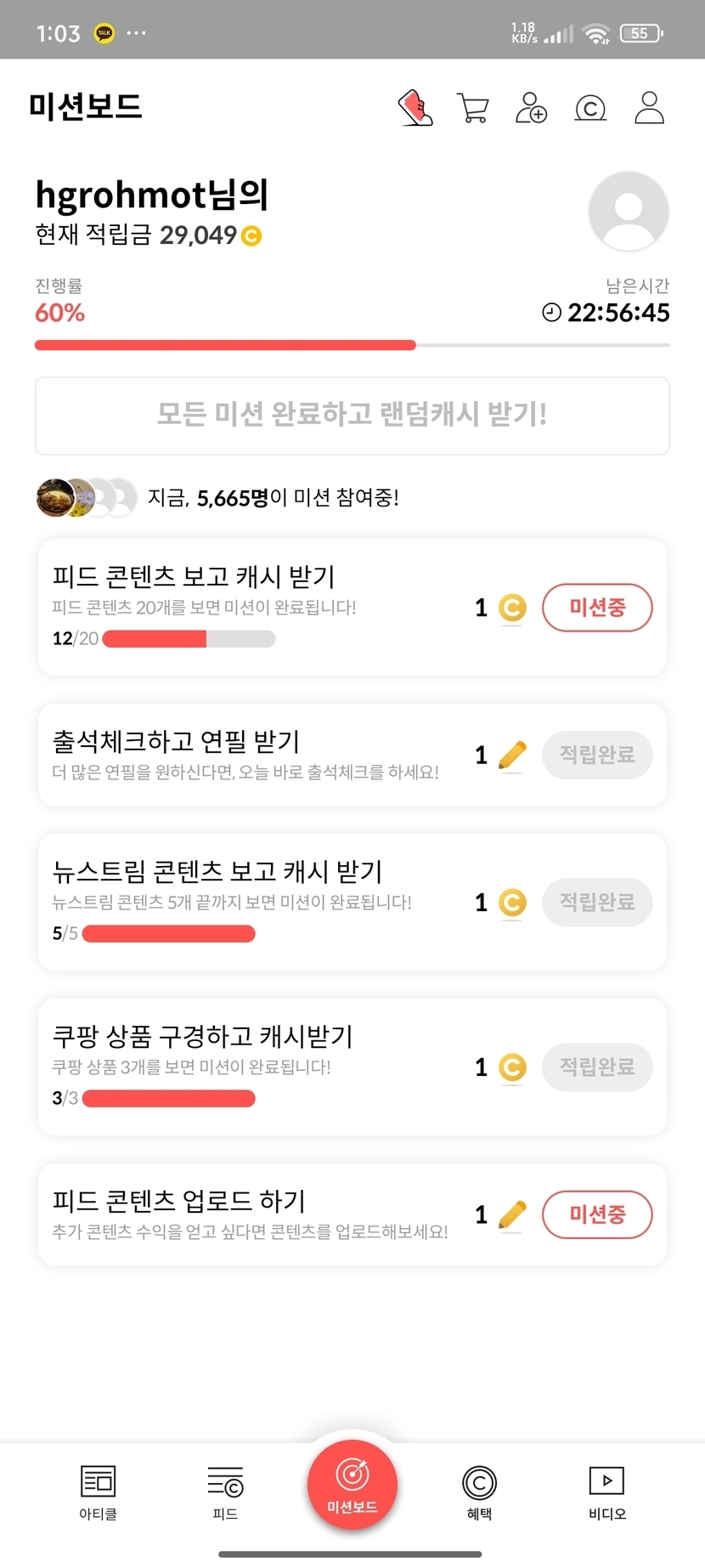Switch to the 아티클 tab
Image resolution: width=705 pixels, height=1568 pixels.
[x=98, y=1492]
